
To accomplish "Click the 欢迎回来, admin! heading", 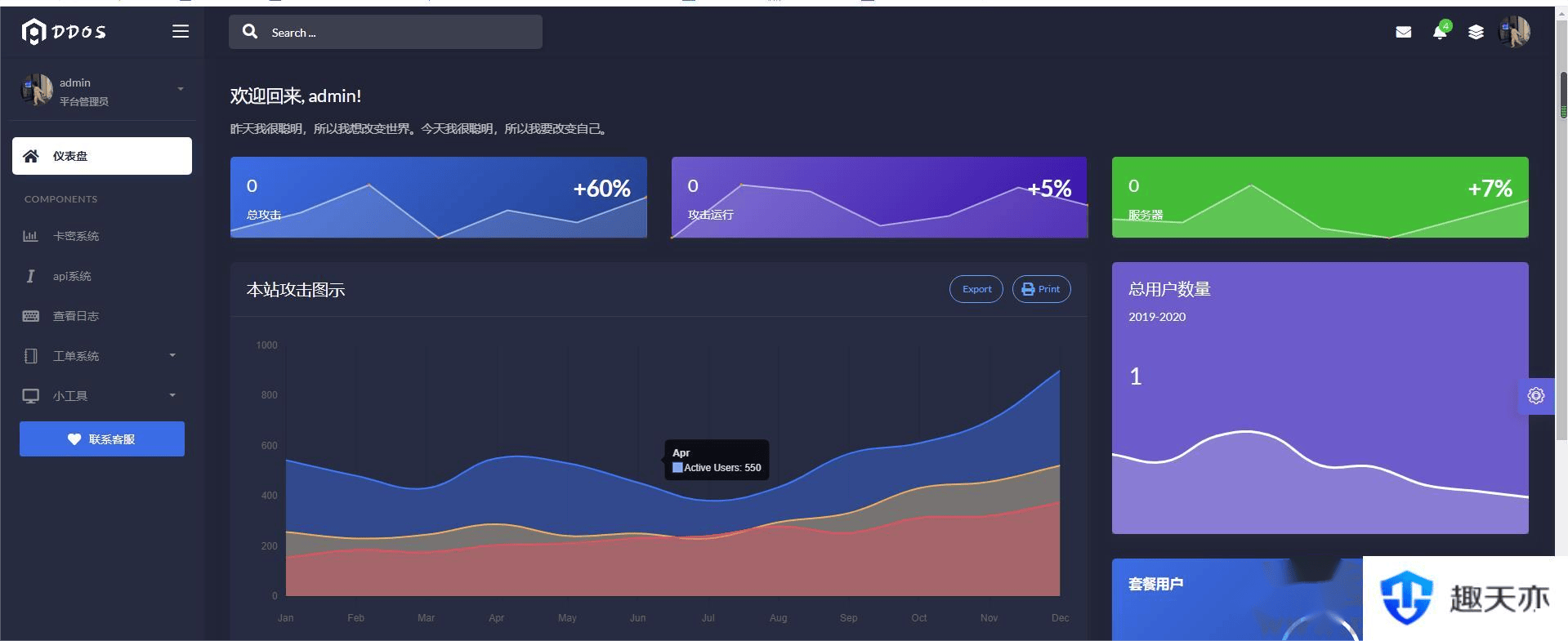I will tap(296, 96).
